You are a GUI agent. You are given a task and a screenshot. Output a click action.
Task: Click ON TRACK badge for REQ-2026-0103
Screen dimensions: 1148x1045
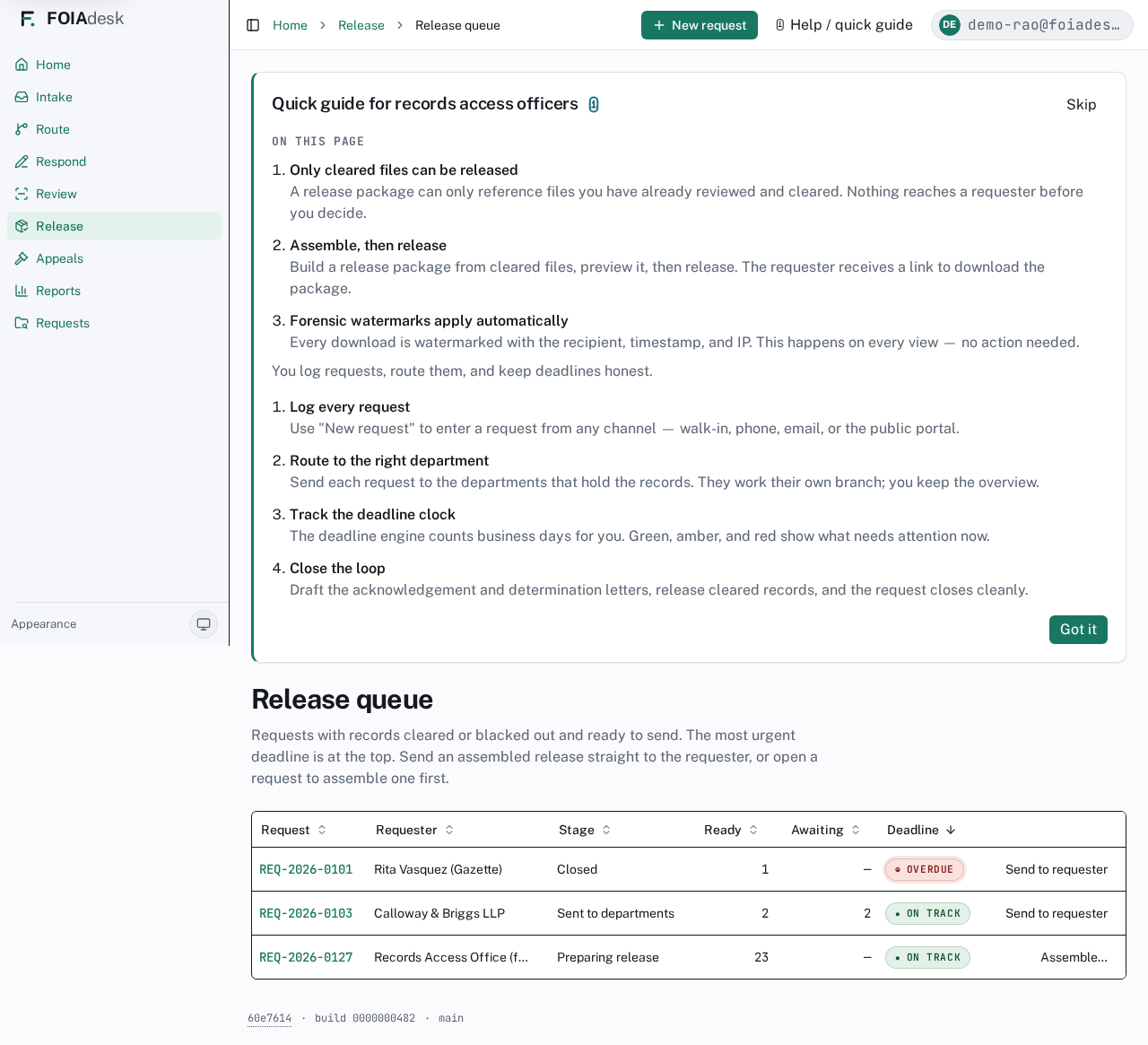927,913
